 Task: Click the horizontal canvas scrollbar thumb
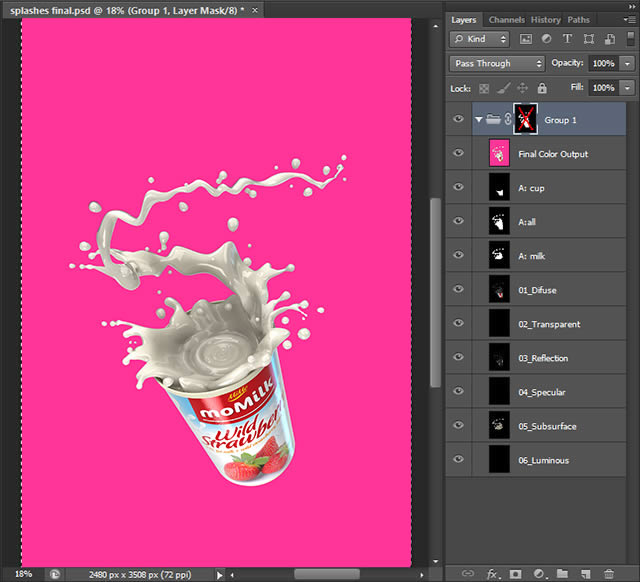(x=327, y=575)
